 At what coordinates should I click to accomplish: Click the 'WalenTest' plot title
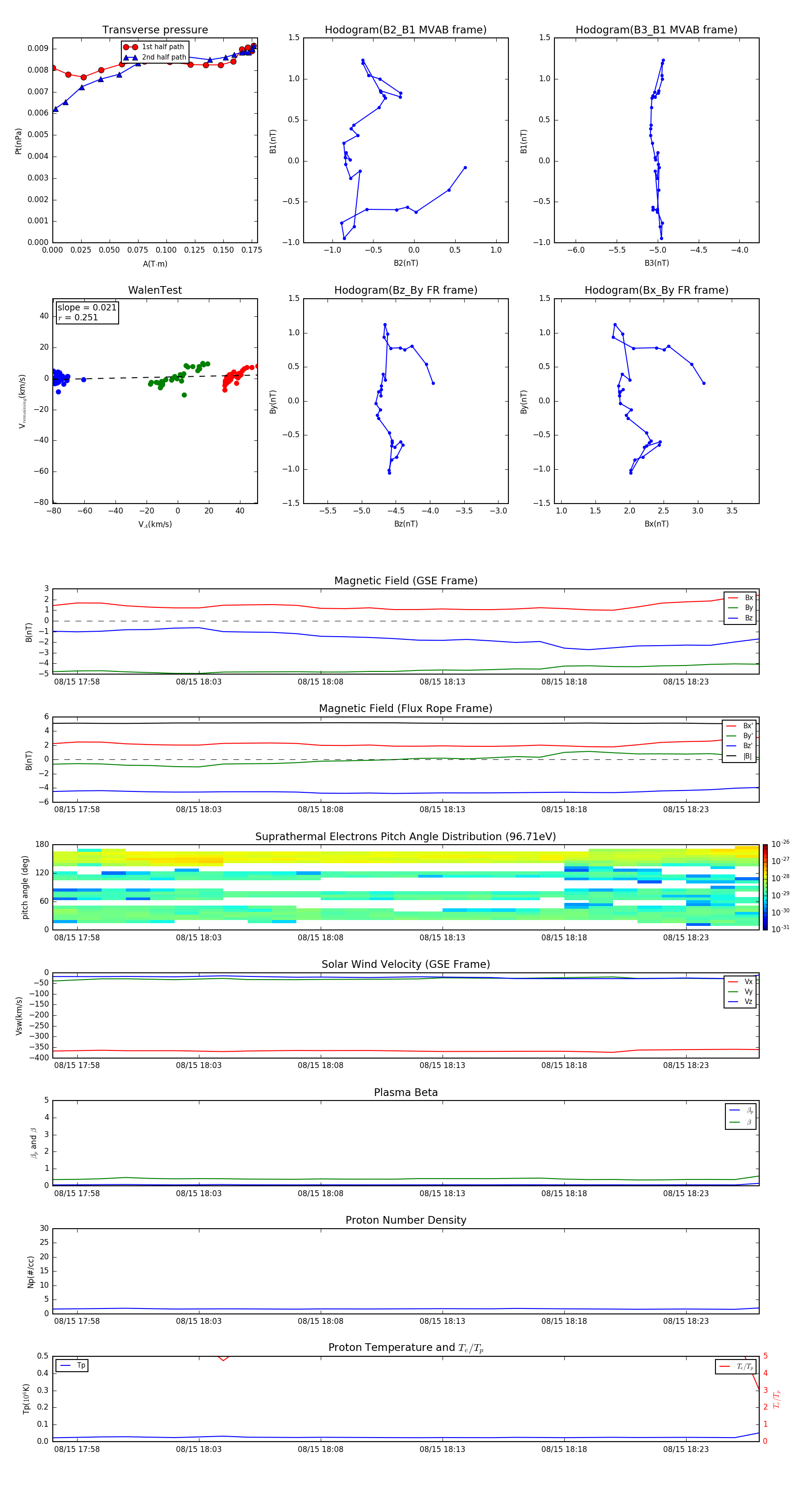tap(155, 290)
